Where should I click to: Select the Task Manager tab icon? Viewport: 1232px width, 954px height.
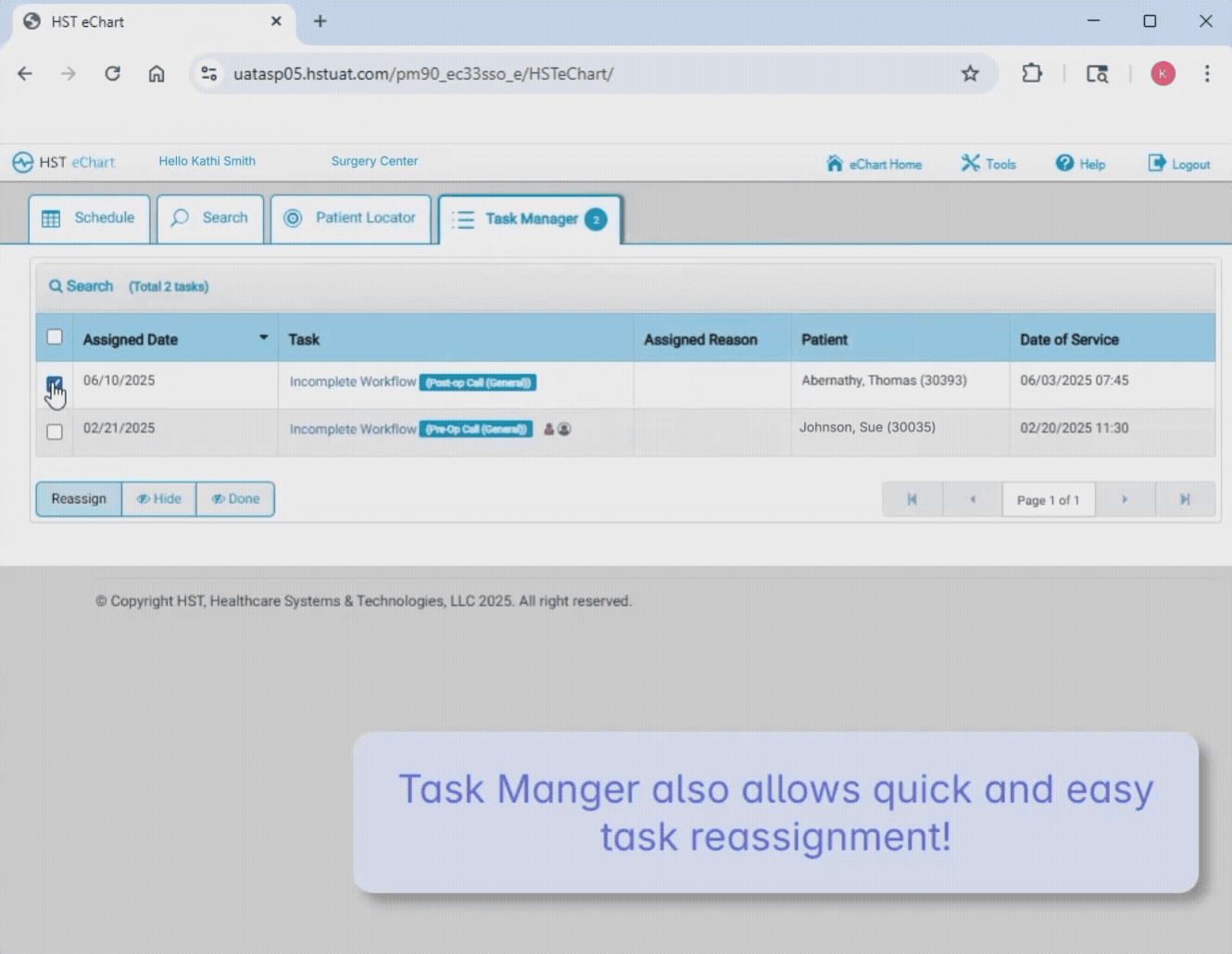pyautogui.click(x=462, y=220)
